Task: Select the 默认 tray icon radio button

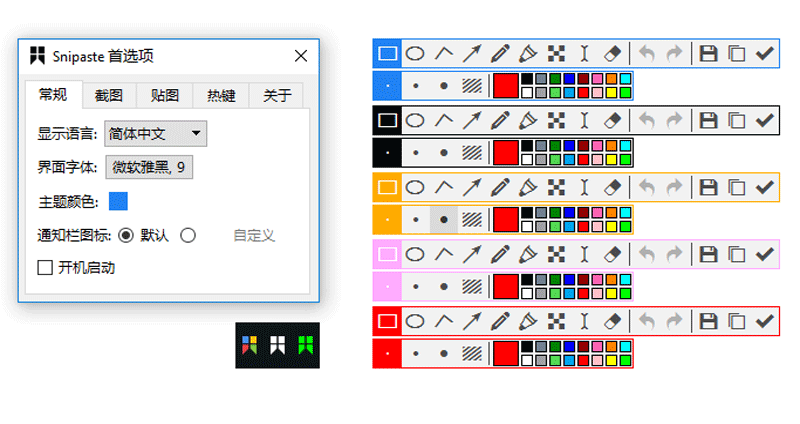Action: [x=126, y=235]
